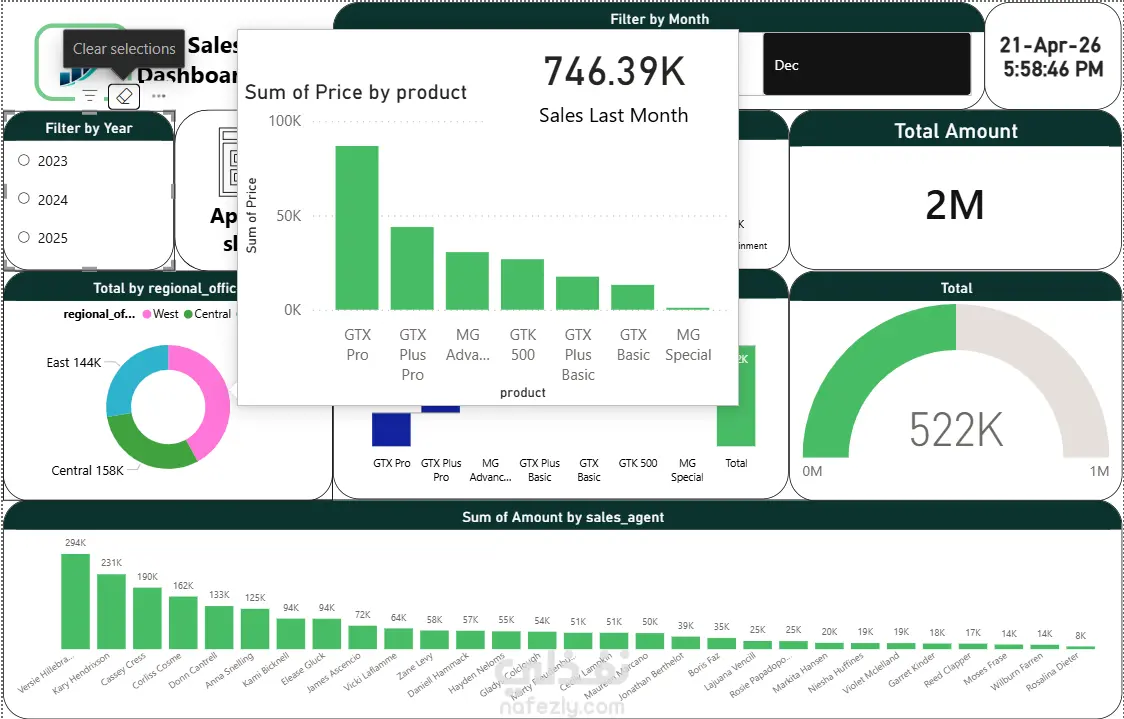Click the Filter by Year slicer header
This screenshot has height=719, width=1124.
coord(89,128)
